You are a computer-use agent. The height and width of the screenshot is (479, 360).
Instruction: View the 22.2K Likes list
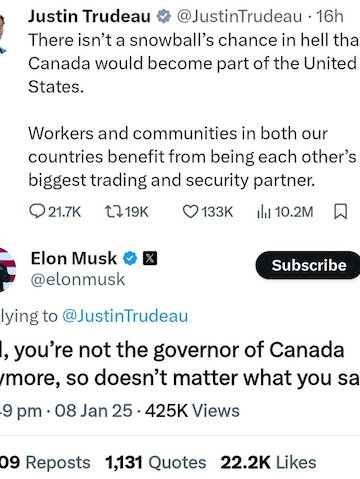click(268, 462)
